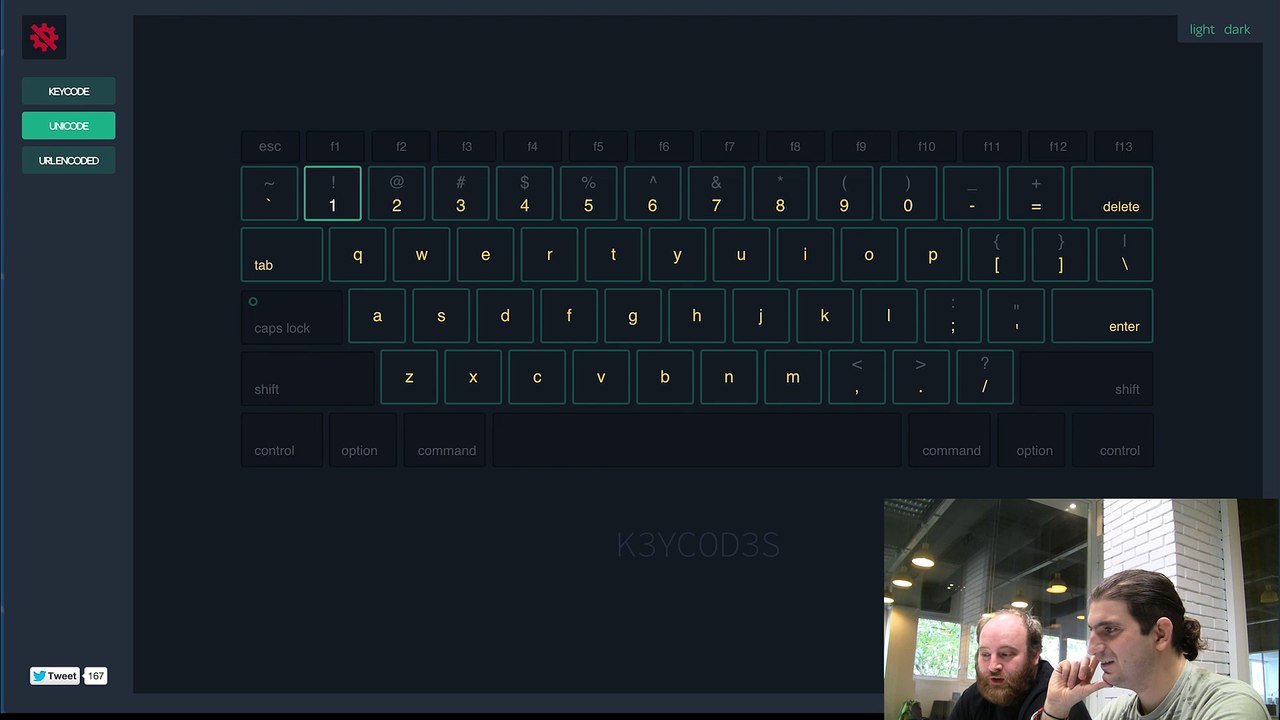This screenshot has width=1280, height=720.
Task: Click the equals plus key
Action: pos(1036,193)
